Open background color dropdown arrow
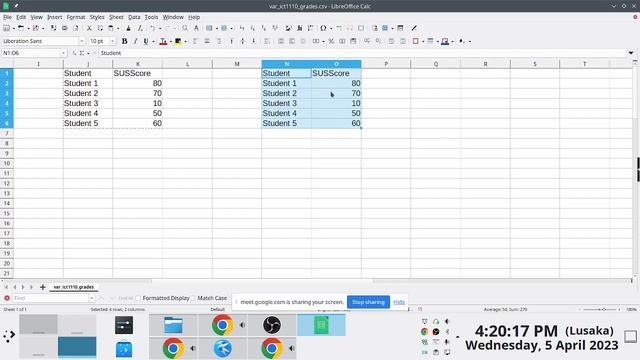The image size is (640, 360). point(185,41)
